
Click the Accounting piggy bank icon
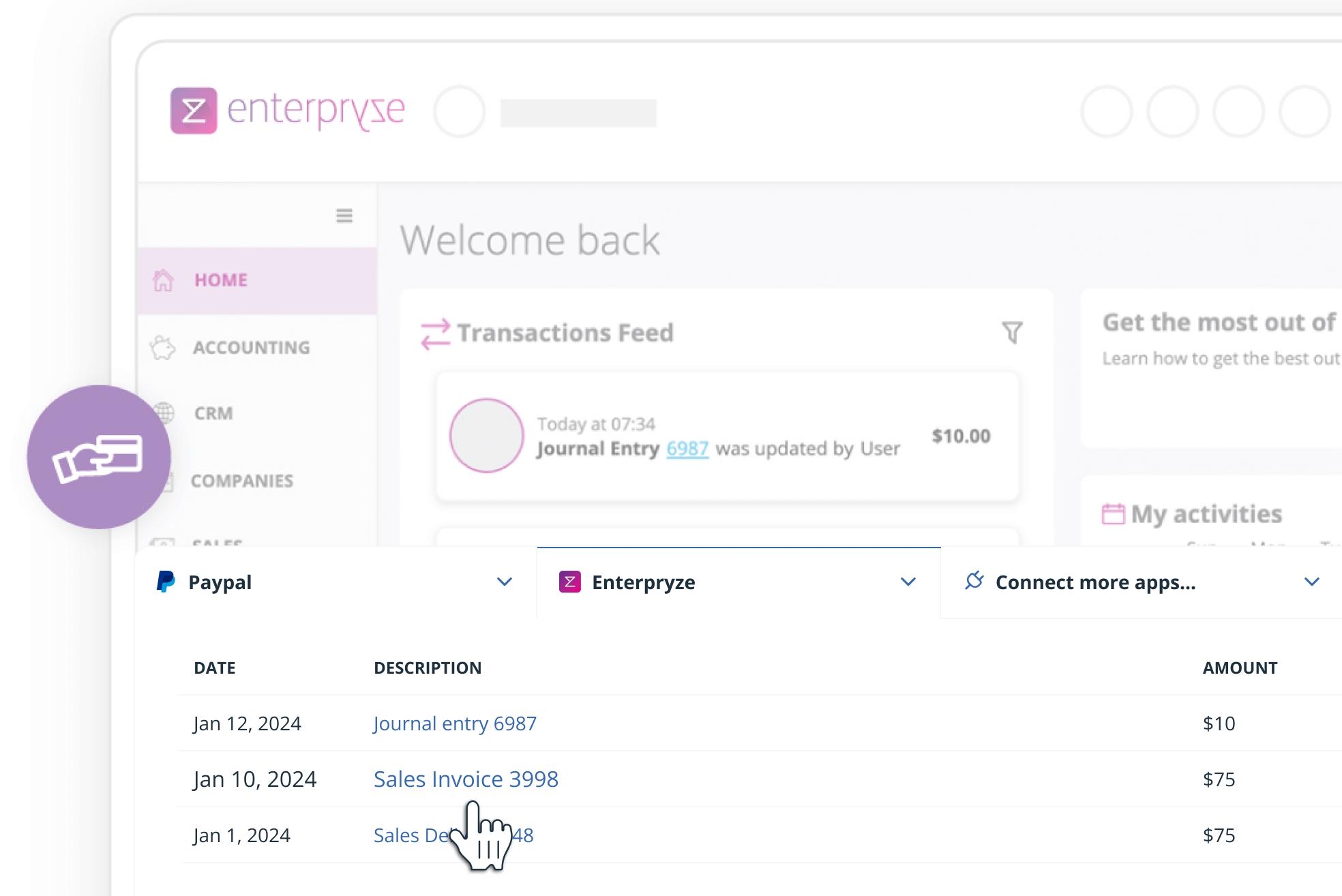tap(163, 347)
